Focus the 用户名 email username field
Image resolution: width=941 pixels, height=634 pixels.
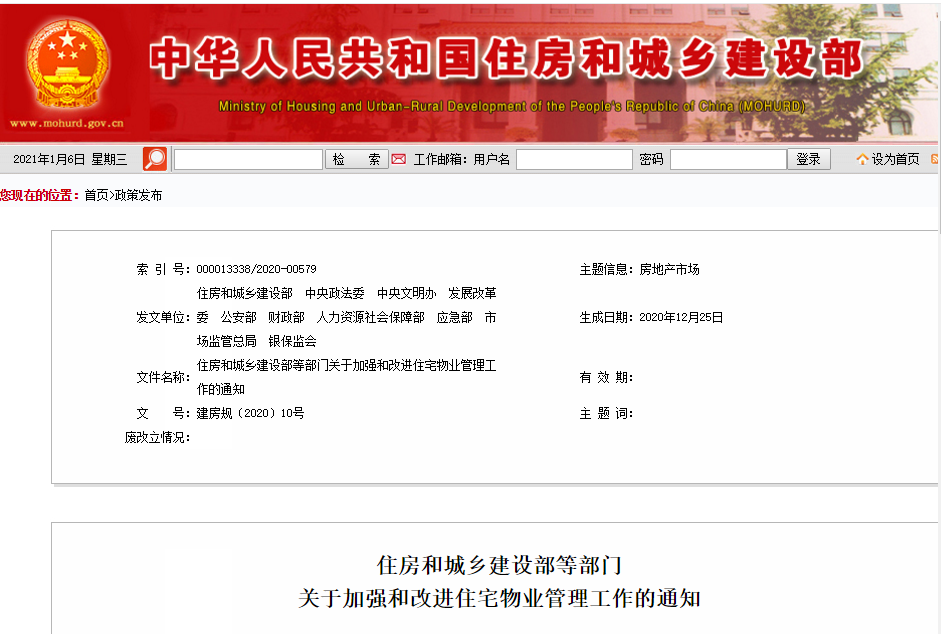click(574, 159)
